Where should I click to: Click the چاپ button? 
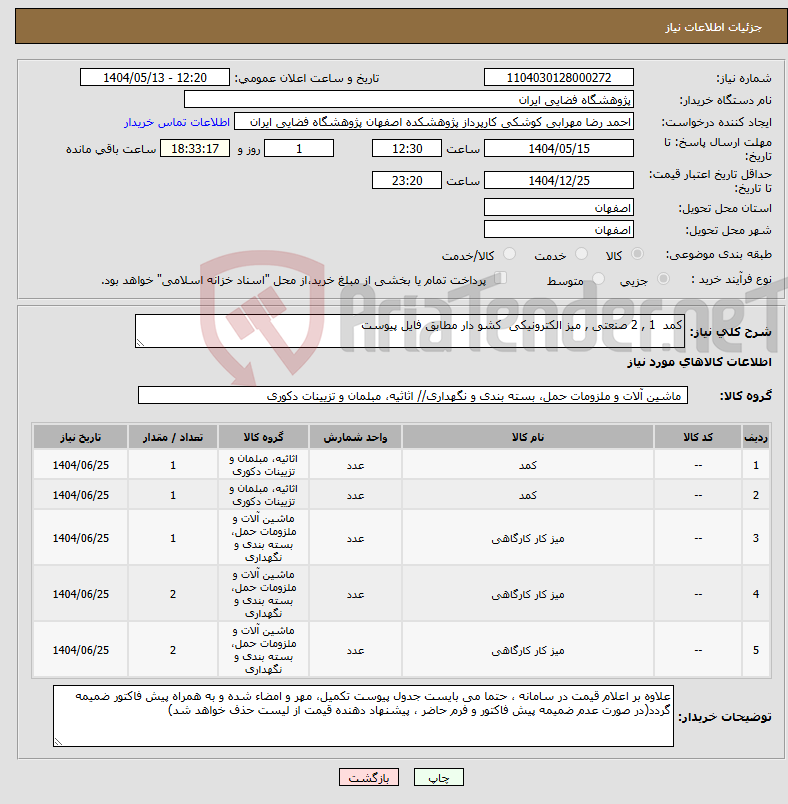point(439,777)
